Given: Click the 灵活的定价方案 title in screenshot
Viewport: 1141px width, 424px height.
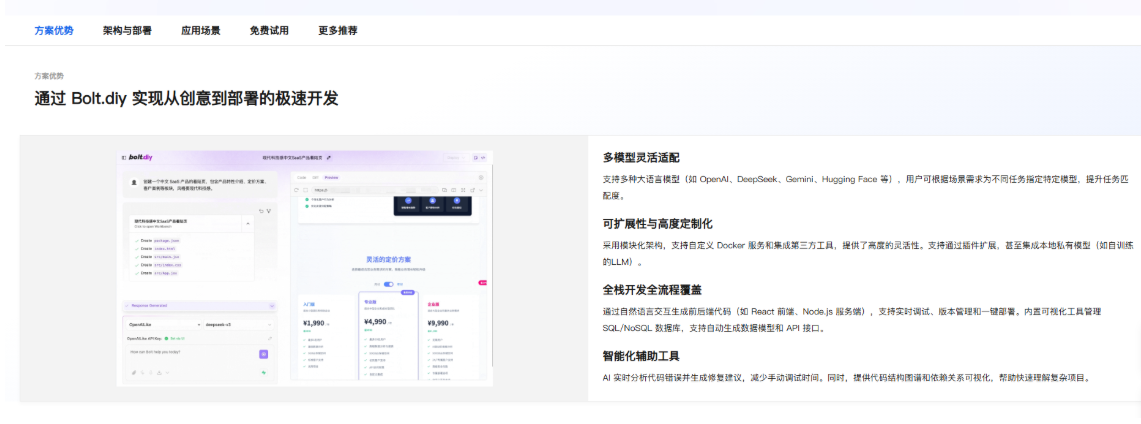Looking at the screenshot, I should point(389,260).
